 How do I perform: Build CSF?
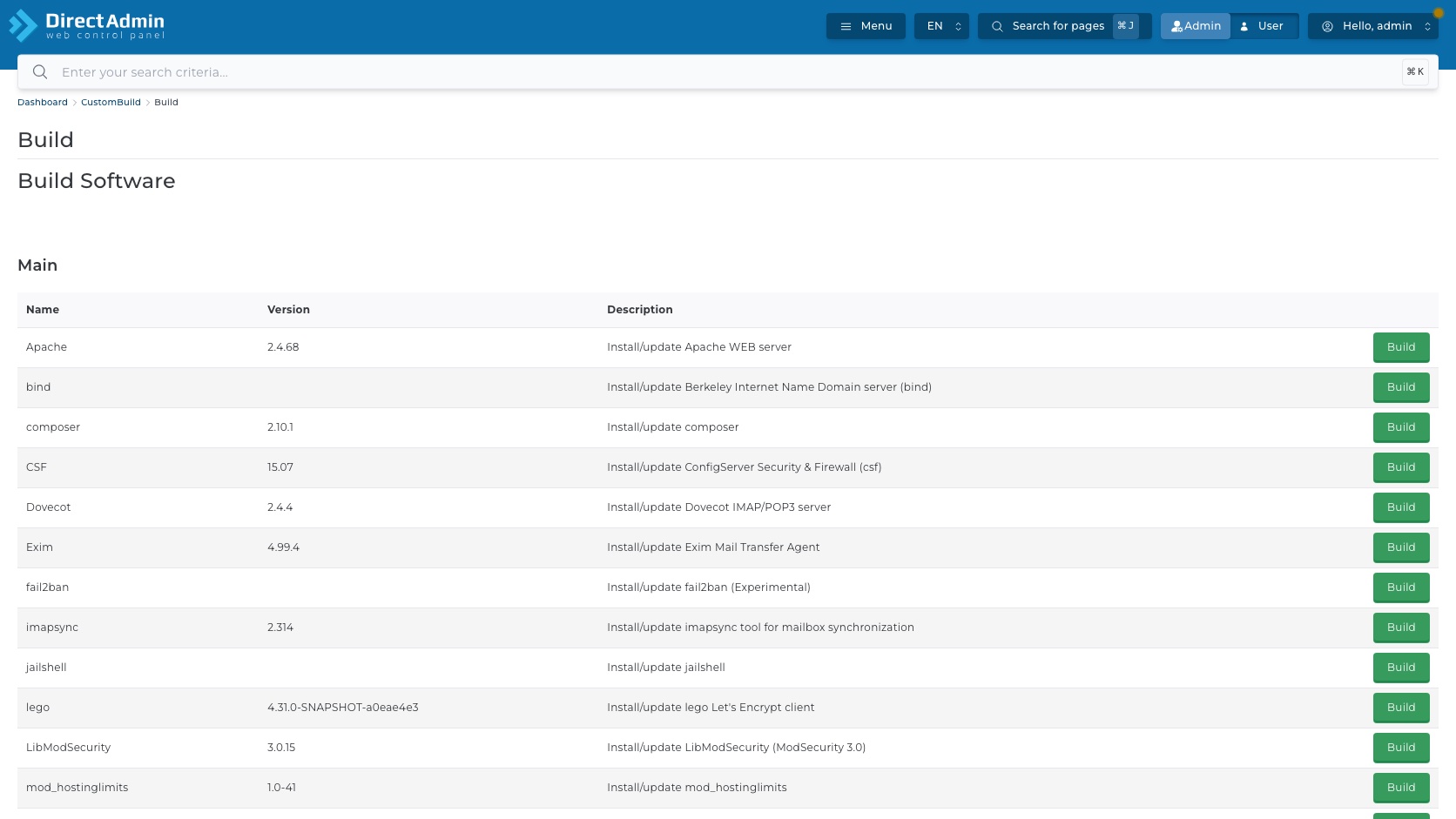tap(1401, 467)
